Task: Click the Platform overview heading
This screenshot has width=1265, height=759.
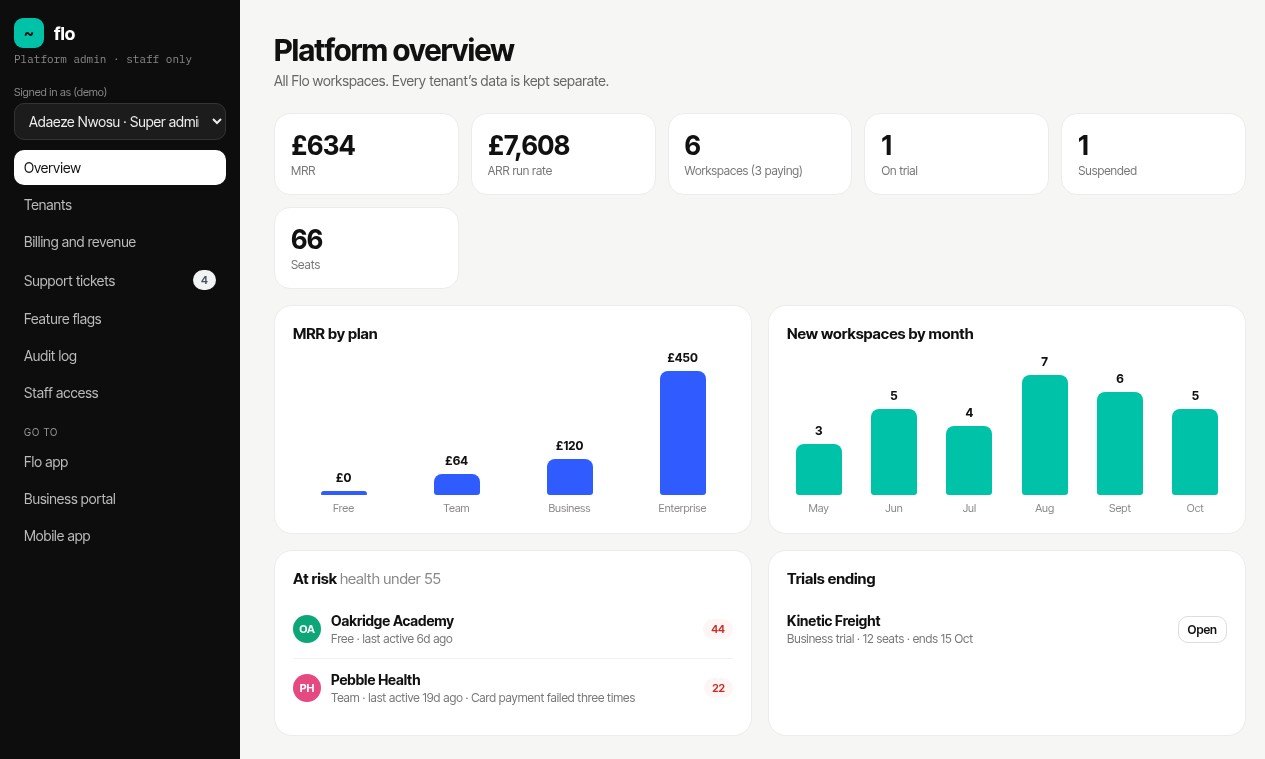Action: (394, 50)
